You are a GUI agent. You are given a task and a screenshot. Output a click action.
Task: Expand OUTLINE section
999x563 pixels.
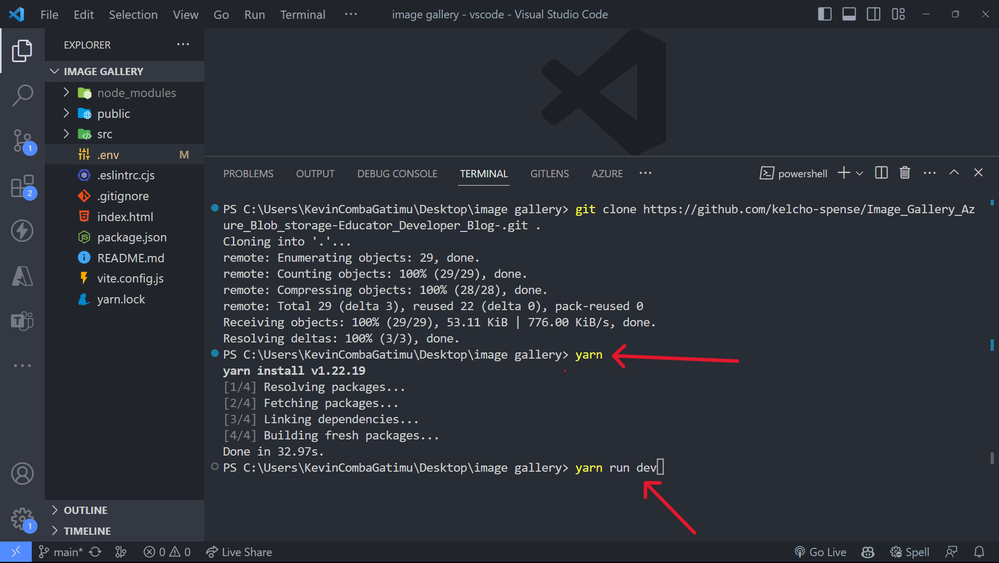pyautogui.click(x=125, y=510)
